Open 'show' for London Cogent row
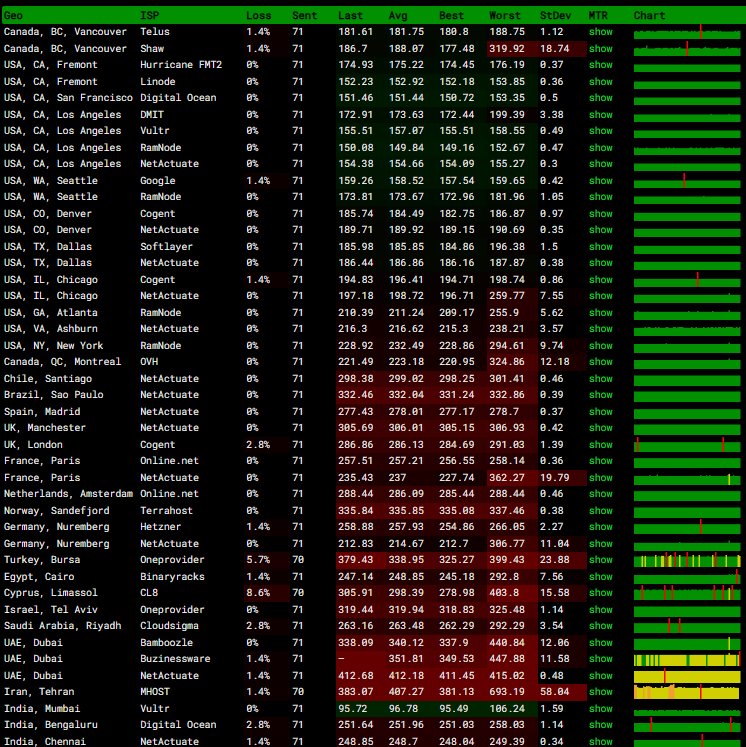The width and height of the screenshot is (746, 747). point(600,444)
